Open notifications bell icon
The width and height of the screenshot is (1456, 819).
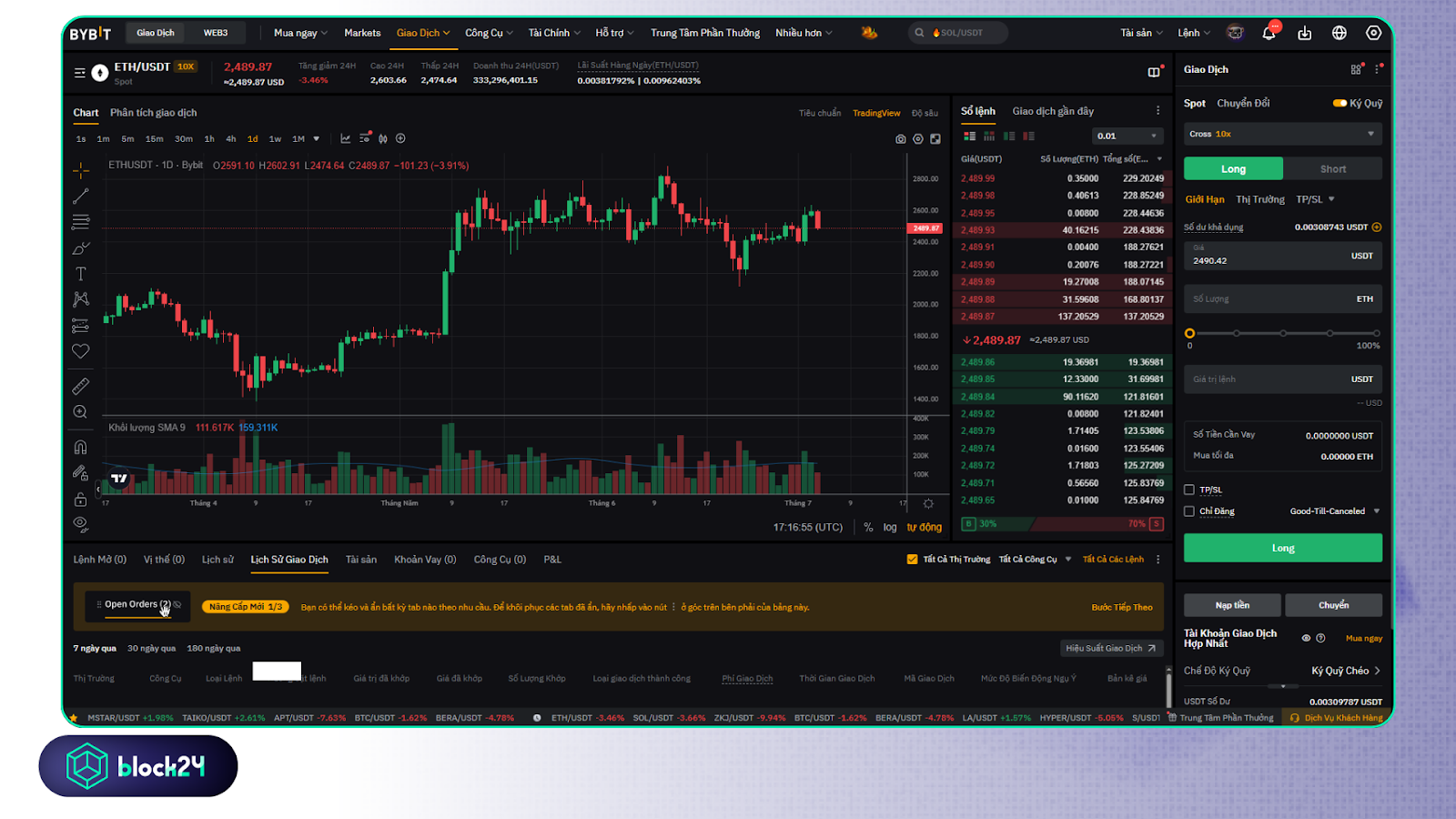coord(1269,33)
